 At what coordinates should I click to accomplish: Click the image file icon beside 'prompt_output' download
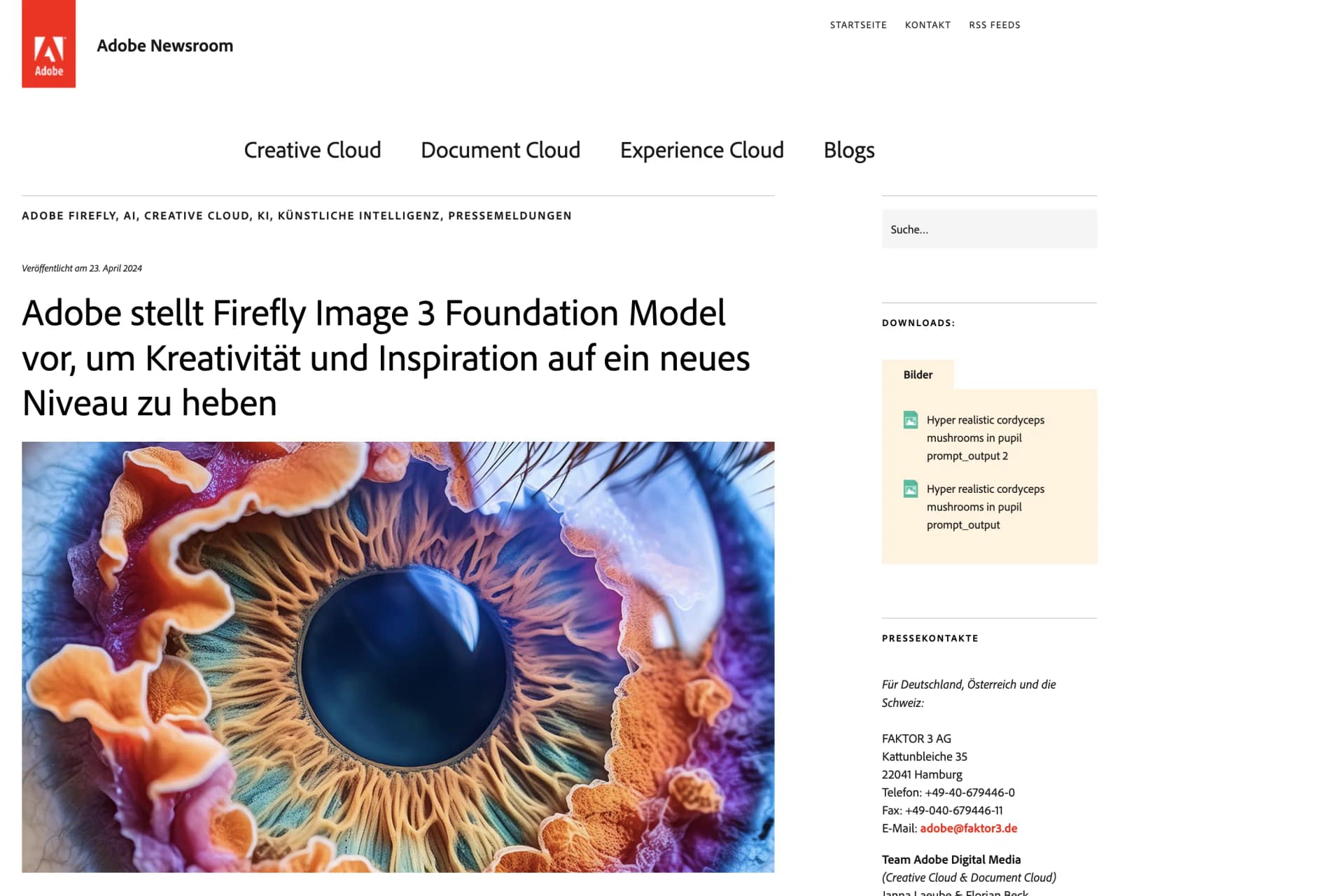911,489
